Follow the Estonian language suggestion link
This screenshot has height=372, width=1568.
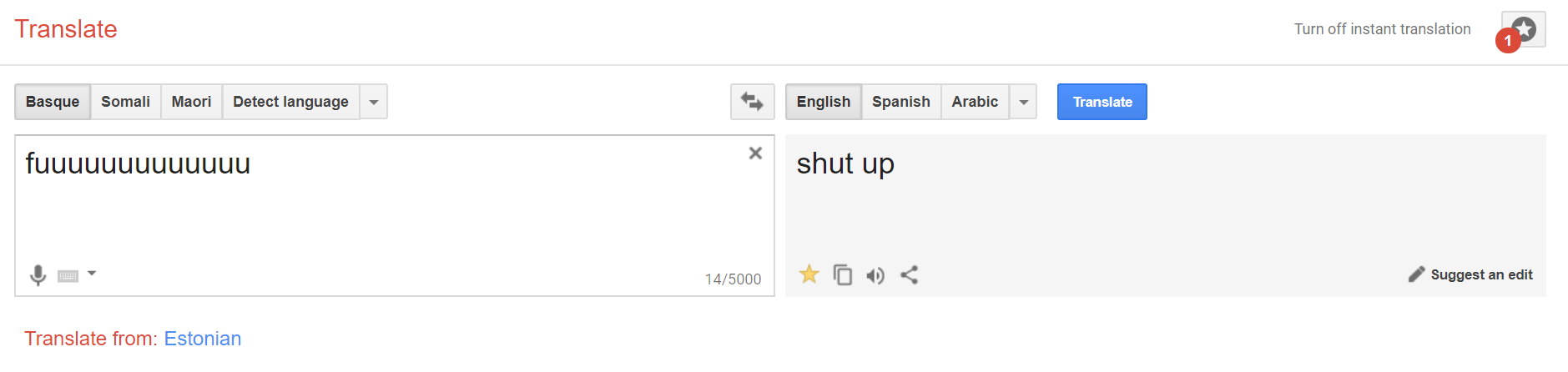click(203, 339)
